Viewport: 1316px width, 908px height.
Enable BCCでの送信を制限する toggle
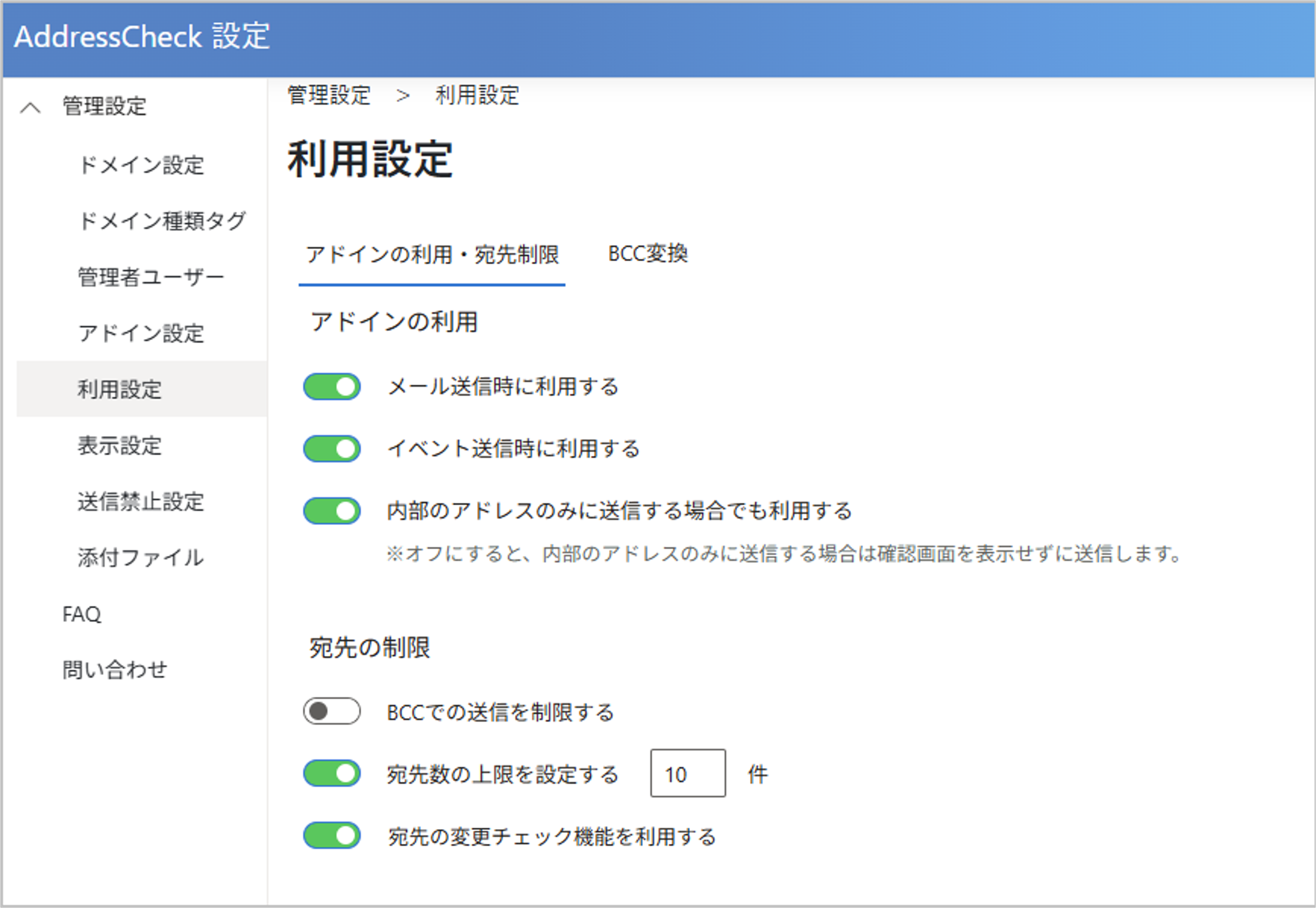pyautogui.click(x=331, y=711)
